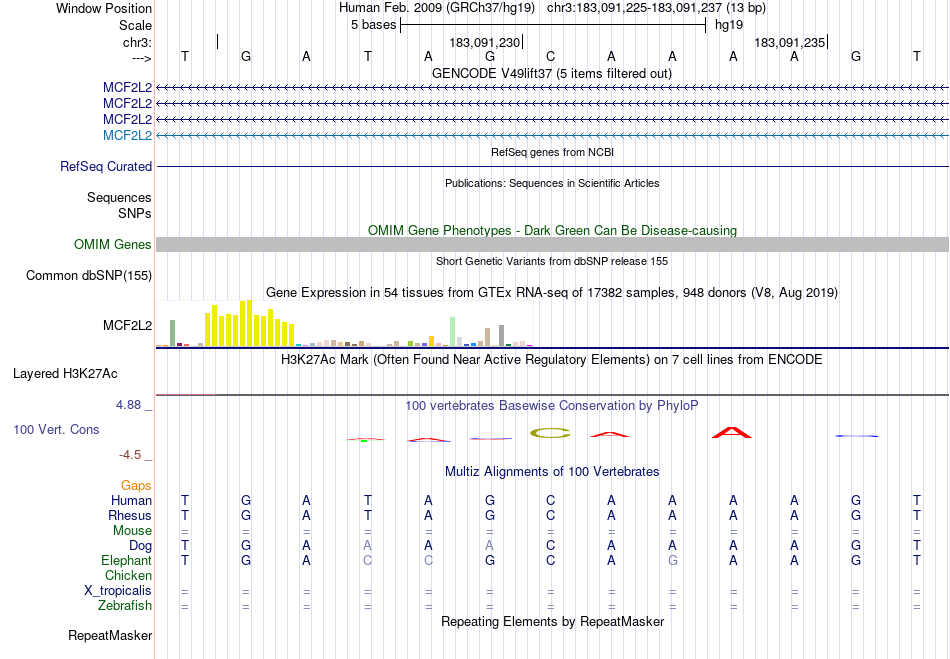Click 'Publications: Sequences in Scientific Articles' title
The width and height of the screenshot is (950, 659).
pyautogui.click(x=552, y=183)
